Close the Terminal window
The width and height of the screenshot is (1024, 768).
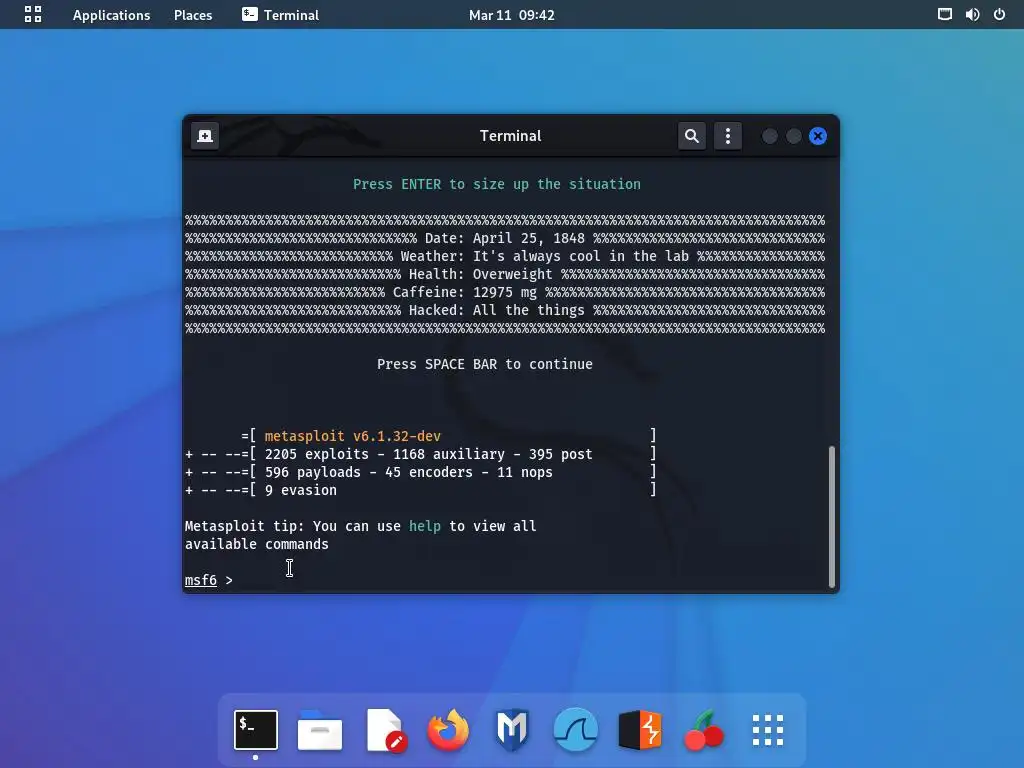(x=818, y=136)
